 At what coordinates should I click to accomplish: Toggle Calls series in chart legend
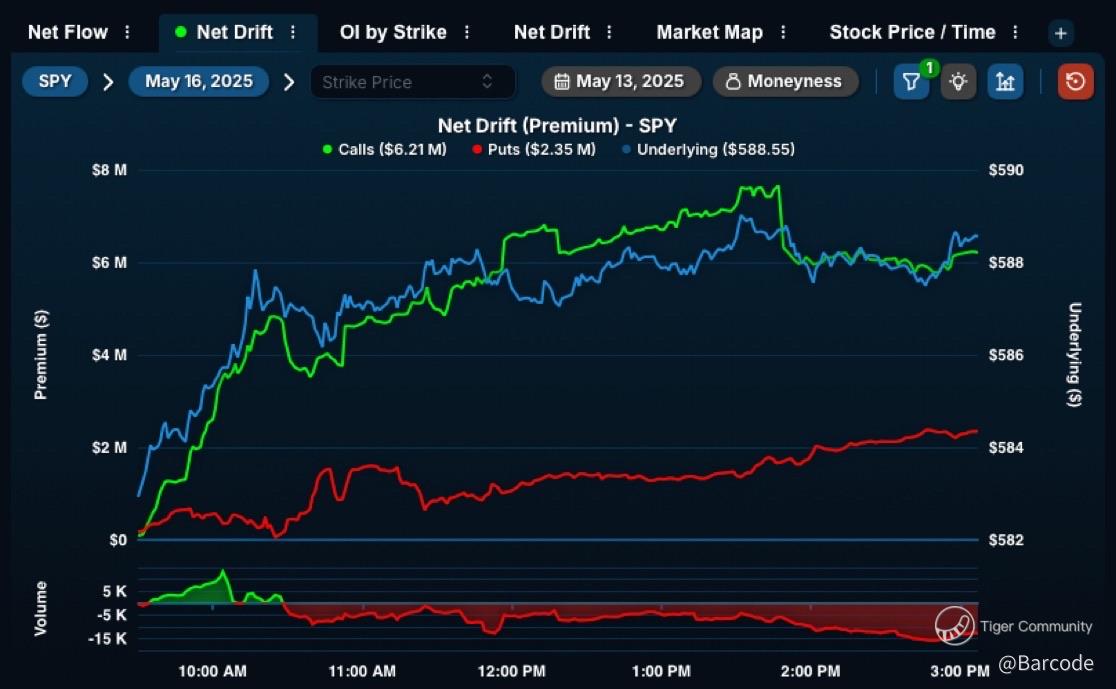(384, 149)
